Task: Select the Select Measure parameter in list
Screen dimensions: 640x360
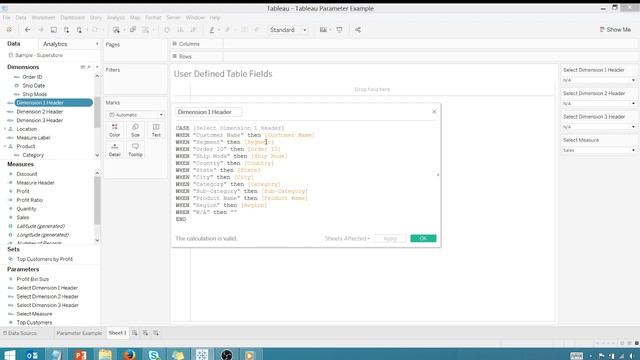Action: tap(34, 314)
